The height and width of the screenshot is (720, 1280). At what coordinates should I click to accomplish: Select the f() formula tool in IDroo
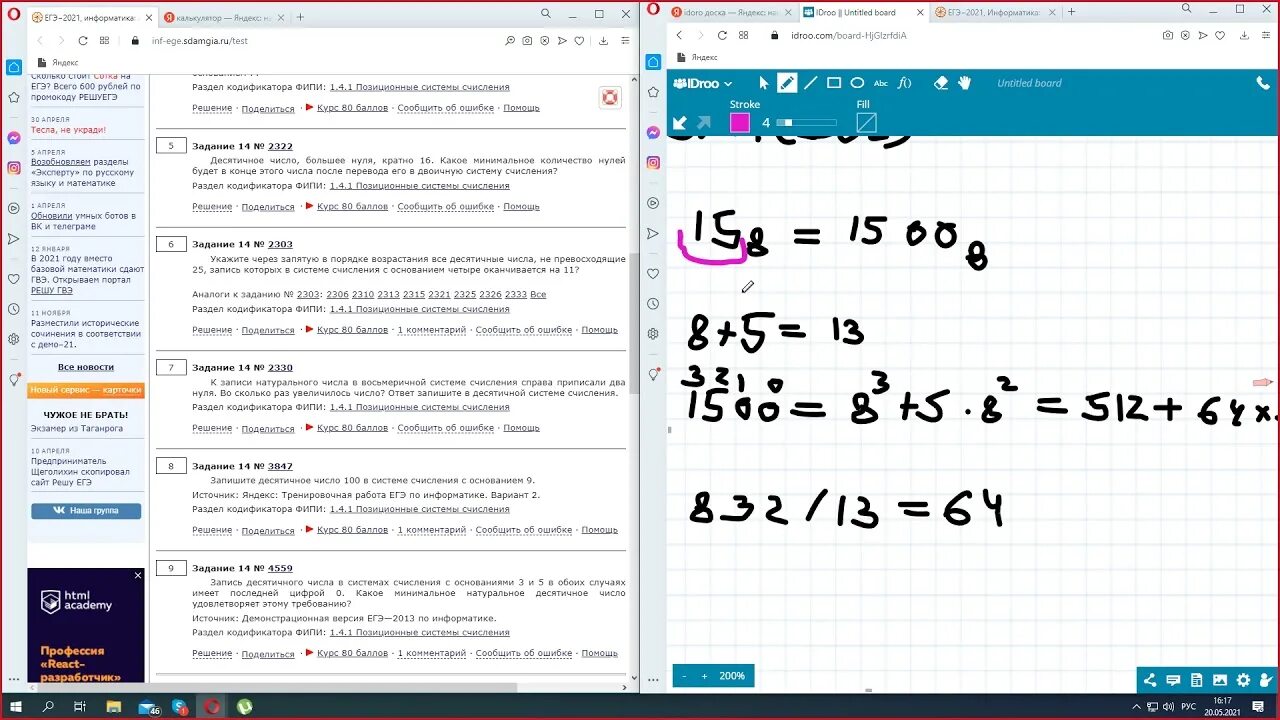click(x=905, y=83)
